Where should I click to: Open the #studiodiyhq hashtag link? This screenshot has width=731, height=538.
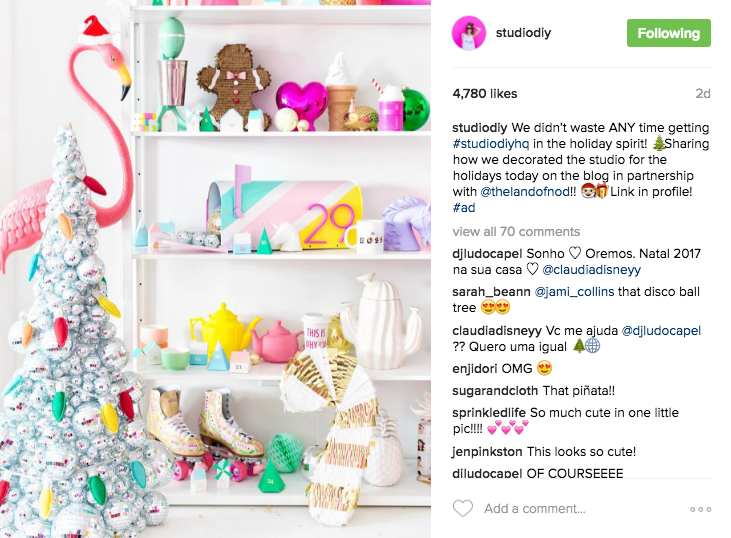491,144
